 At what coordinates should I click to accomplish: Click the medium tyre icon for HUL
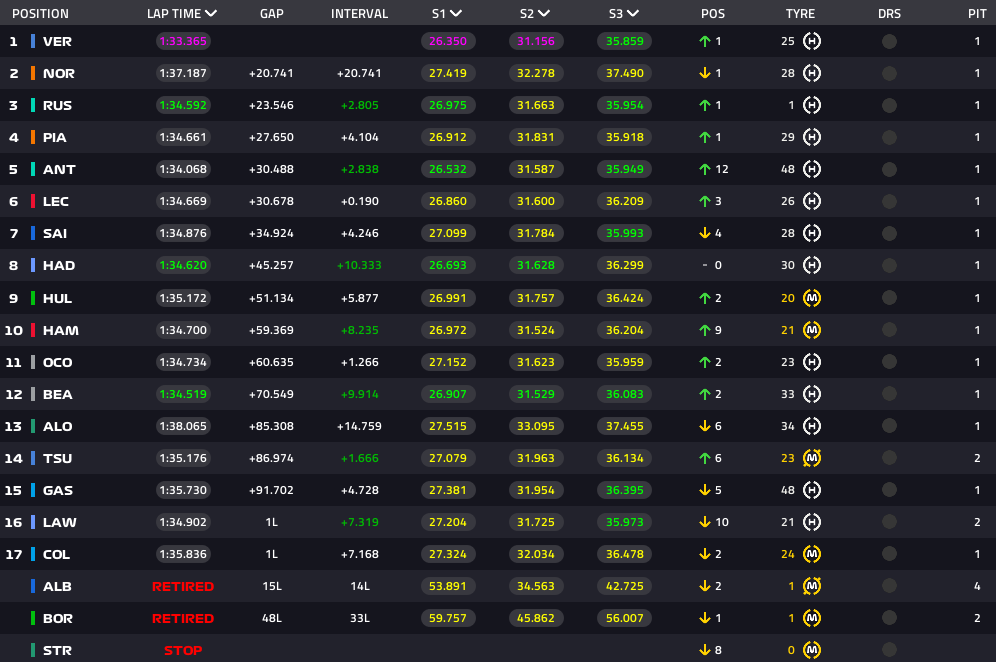(812, 298)
